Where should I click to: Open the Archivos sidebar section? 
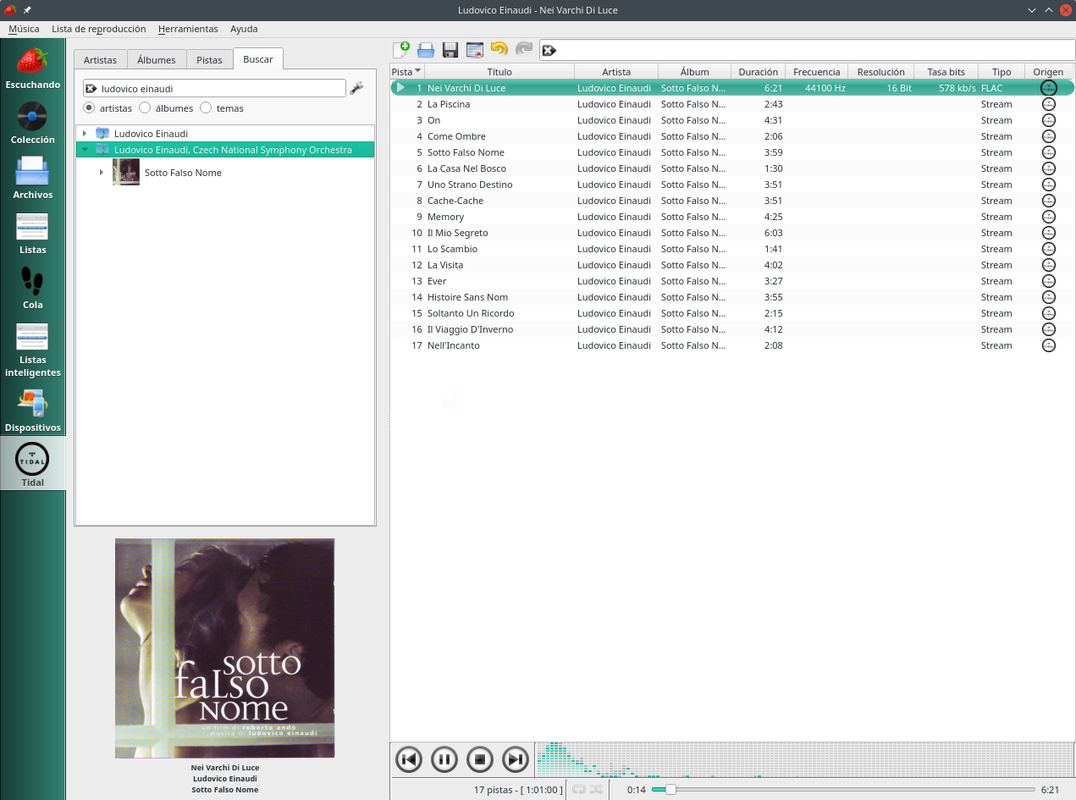pyautogui.click(x=32, y=178)
